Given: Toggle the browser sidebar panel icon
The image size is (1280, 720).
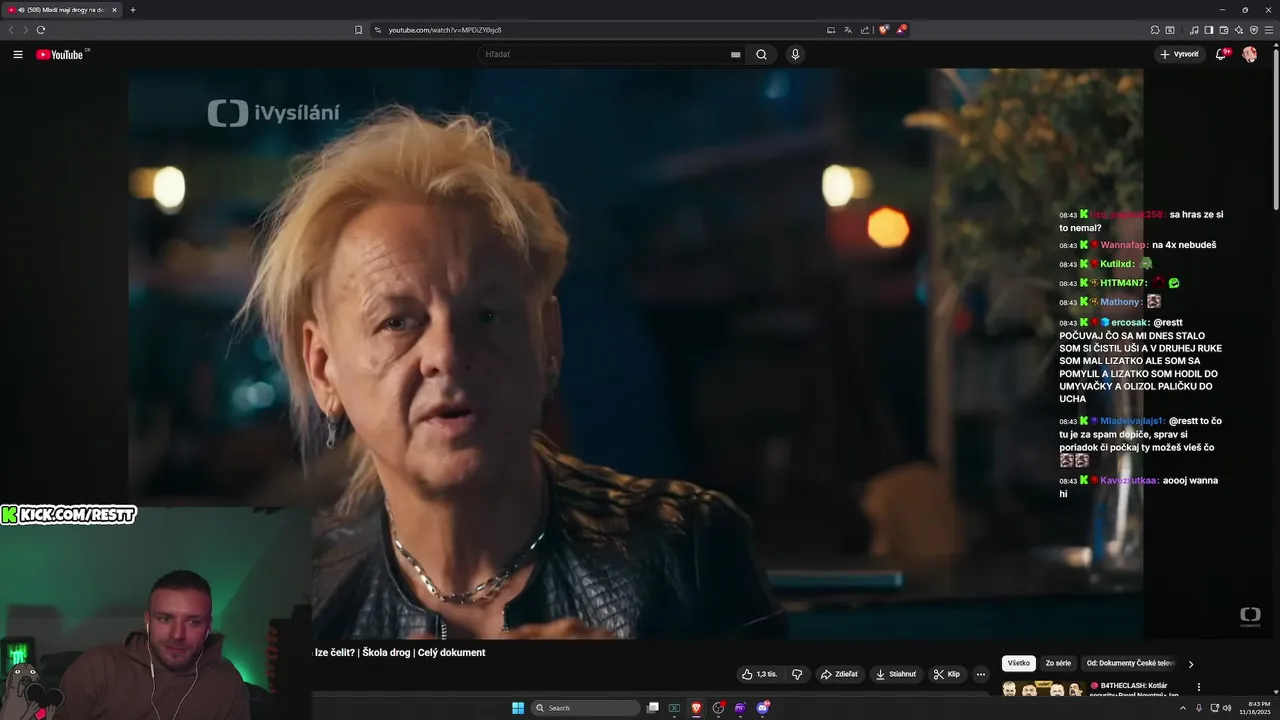Looking at the screenshot, I should click(1209, 30).
